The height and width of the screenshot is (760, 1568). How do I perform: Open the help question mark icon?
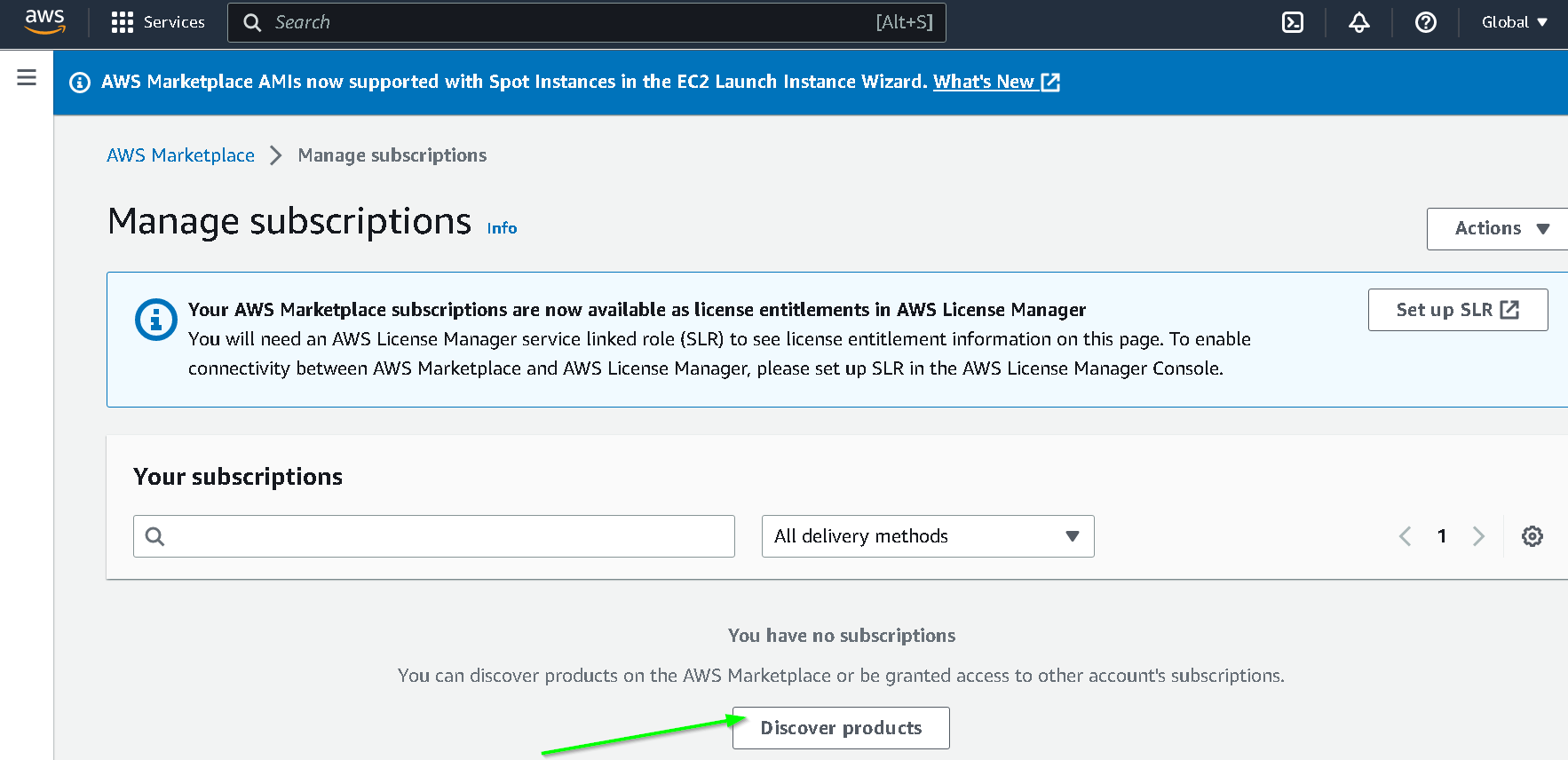click(1426, 22)
